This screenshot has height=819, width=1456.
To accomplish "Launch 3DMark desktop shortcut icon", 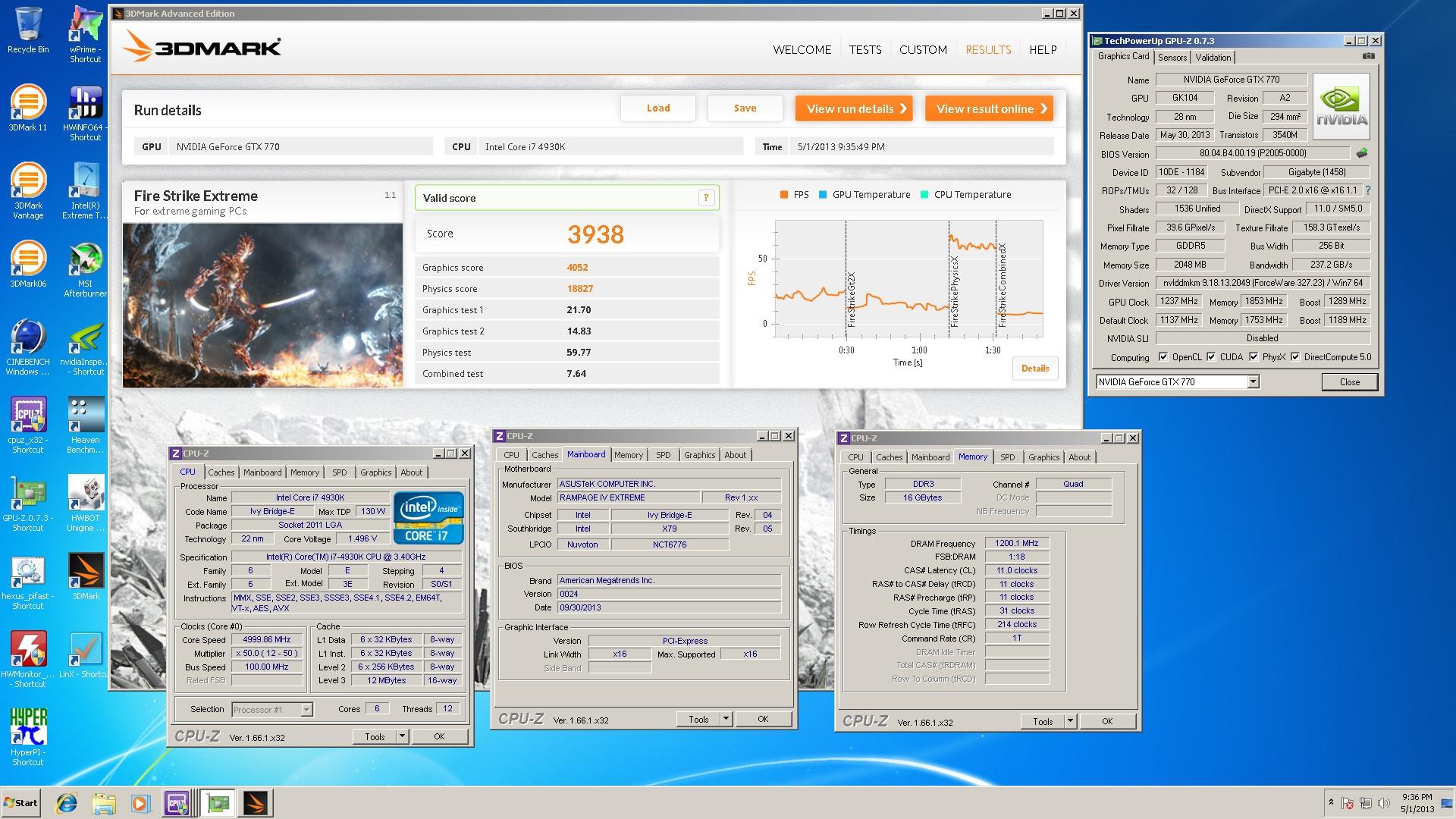I will pos(85,576).
